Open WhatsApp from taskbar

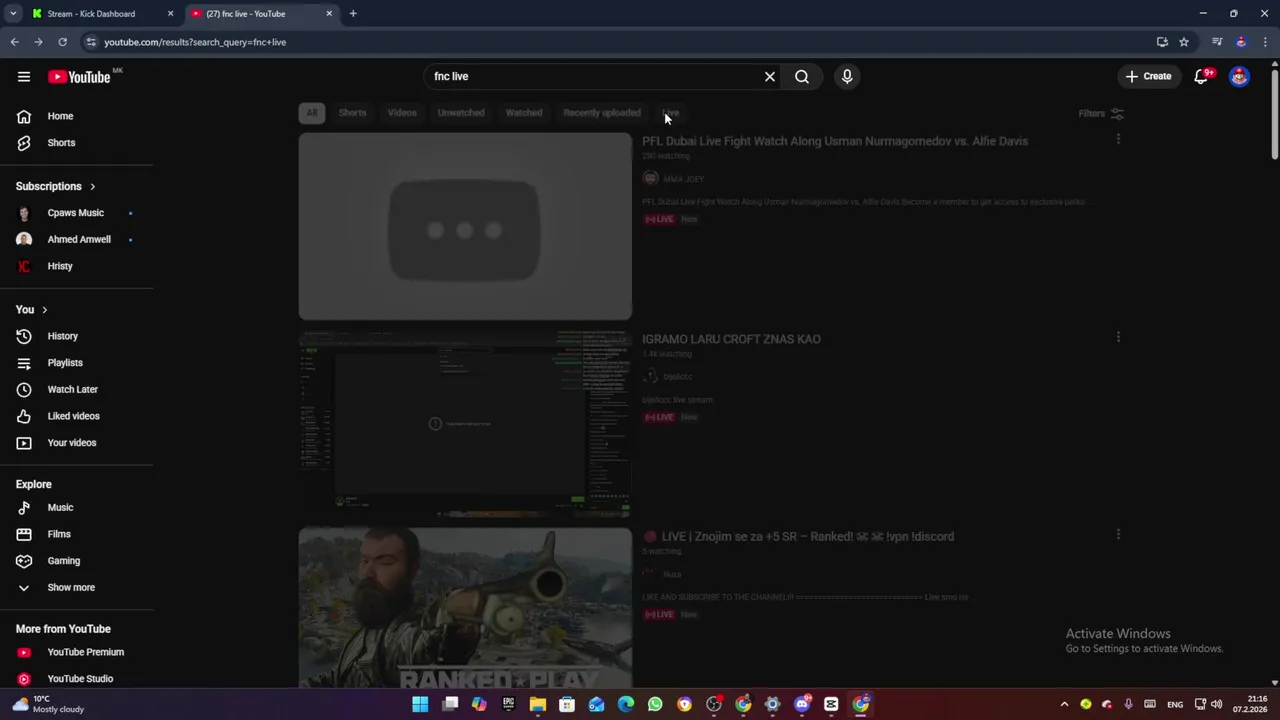click(x=655, y=705)
